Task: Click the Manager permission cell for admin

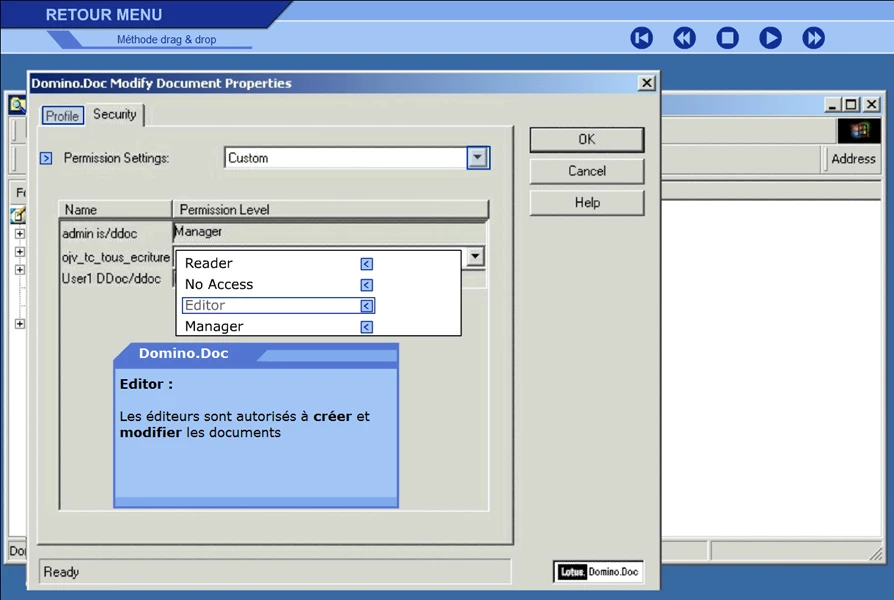Action: coord(329,232)
